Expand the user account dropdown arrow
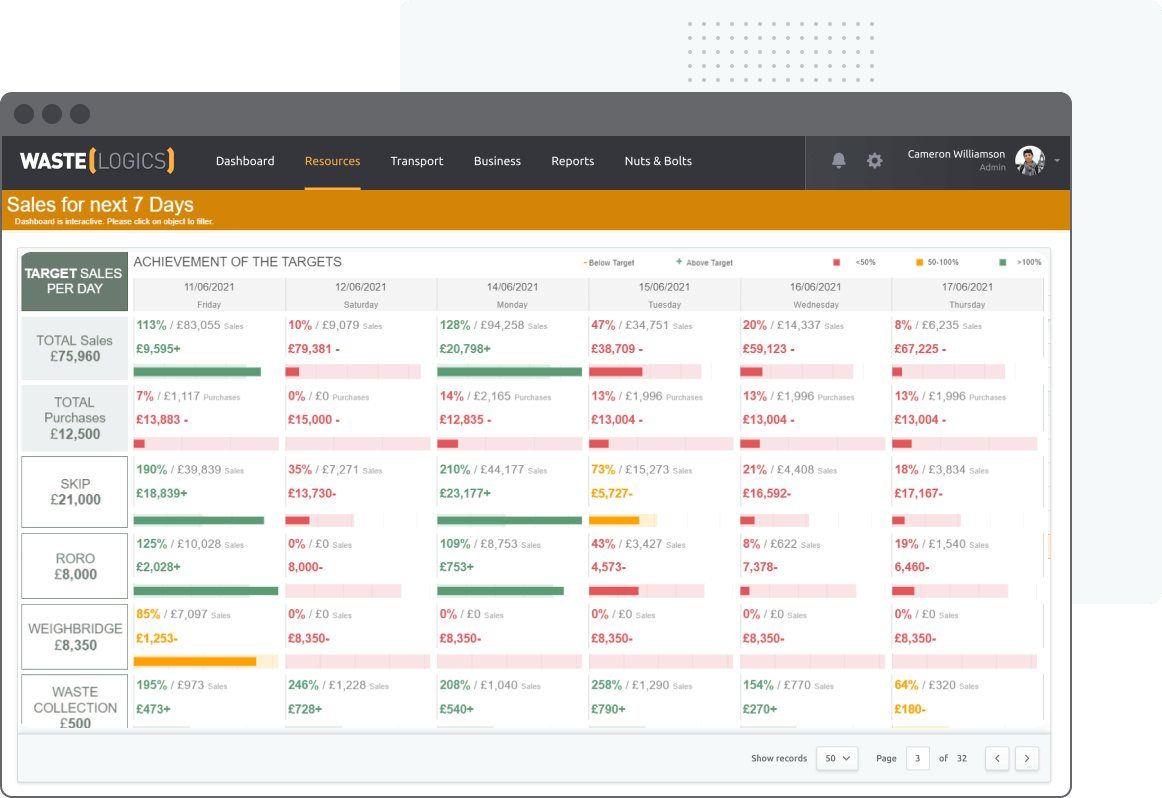1162x798 pixels. (1057, 161)
